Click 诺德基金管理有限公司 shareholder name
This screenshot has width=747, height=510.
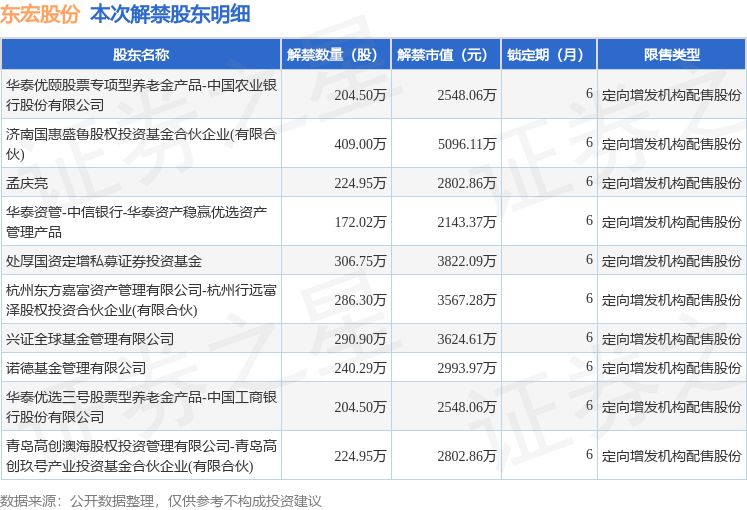point(76,368)
